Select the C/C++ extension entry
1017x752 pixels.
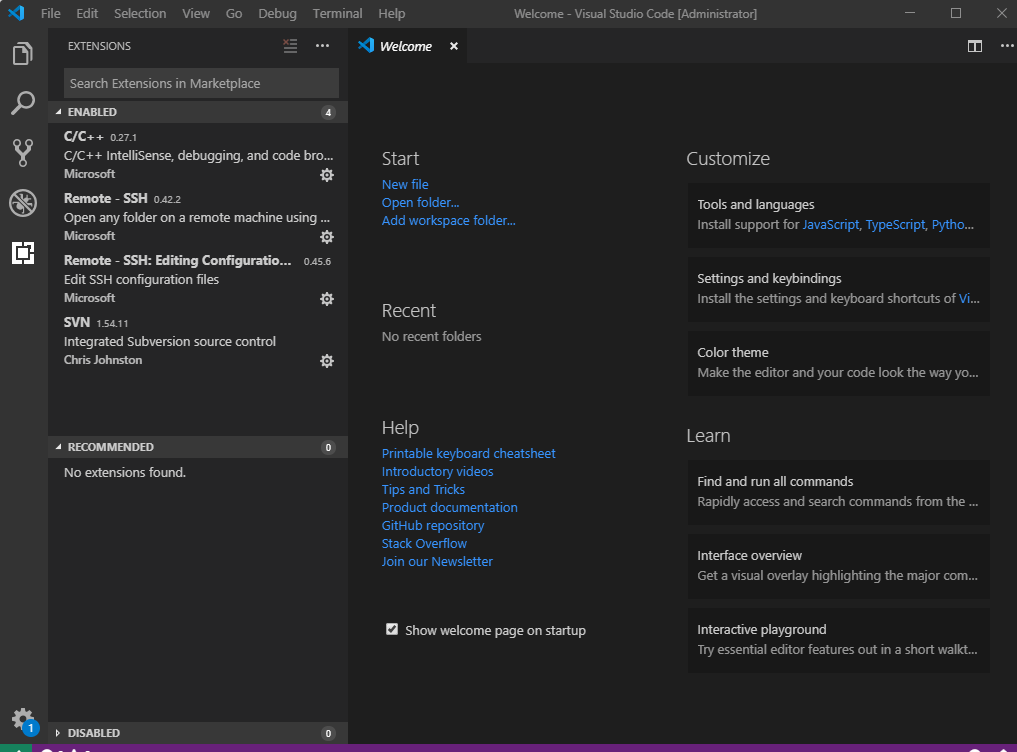(x=198, y=155)
